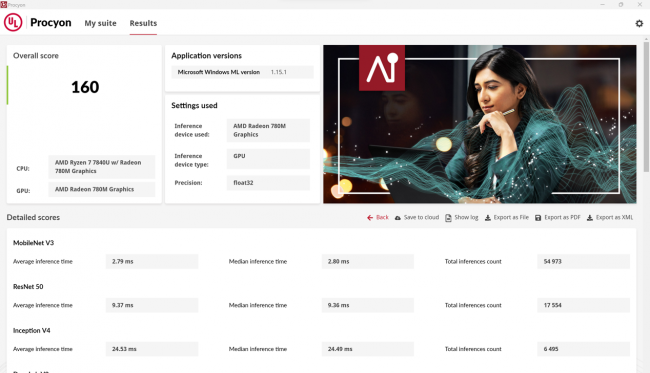
Task: Click the Save to cloud icon
Action: pyautogui.click(x=398, y=218)
